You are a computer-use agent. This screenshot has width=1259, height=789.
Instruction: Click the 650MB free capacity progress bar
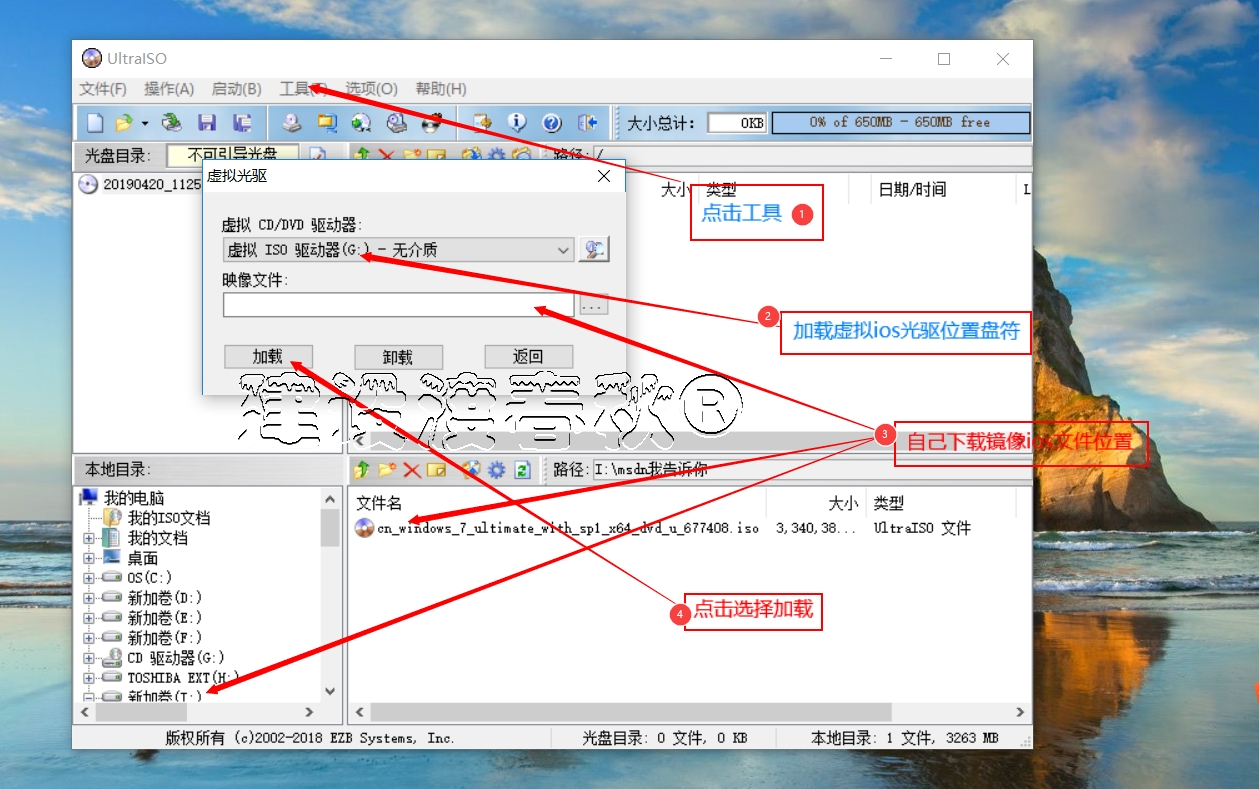click(898, 122)
